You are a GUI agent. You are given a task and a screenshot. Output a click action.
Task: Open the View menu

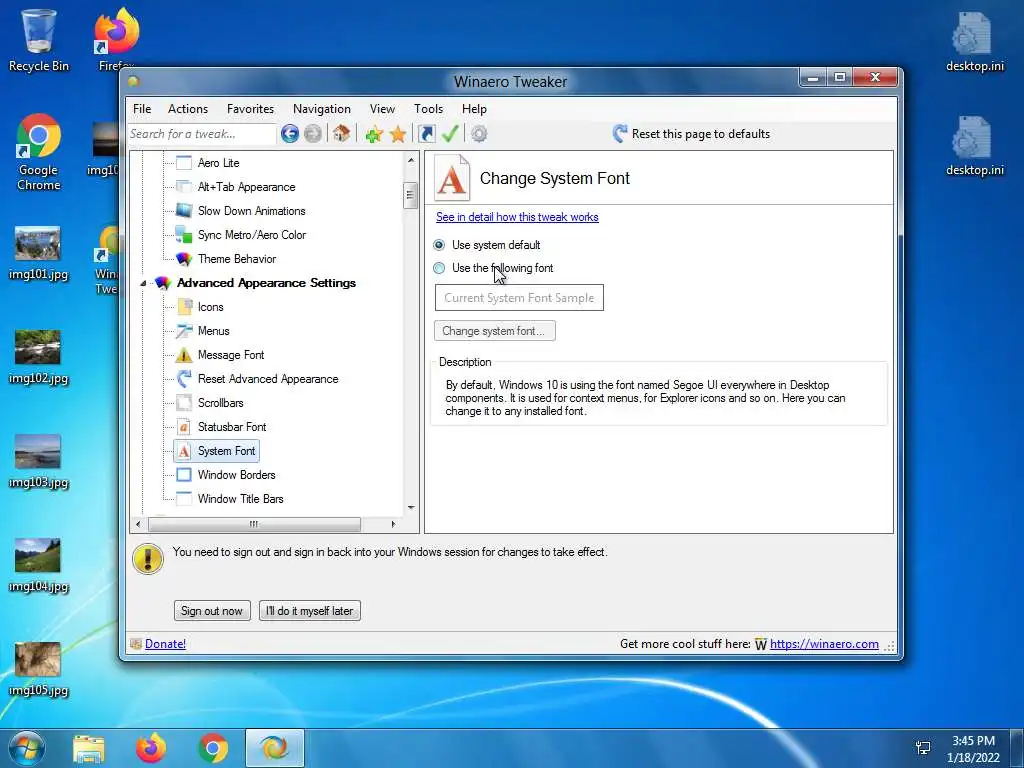[x=382, y=109]
